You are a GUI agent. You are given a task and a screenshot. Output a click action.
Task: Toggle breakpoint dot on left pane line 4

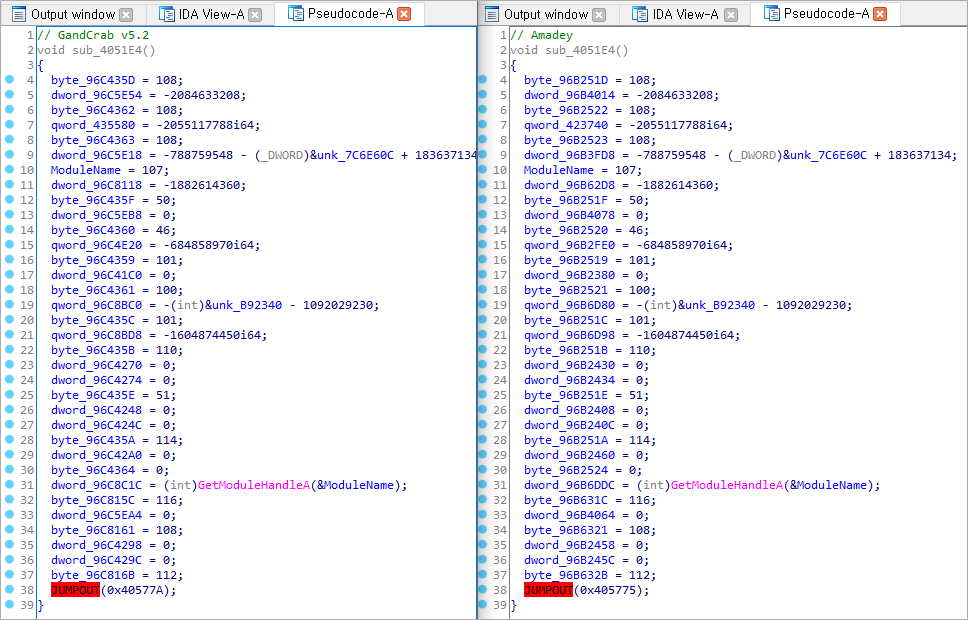pyautogui.click(x=9, y=80)
